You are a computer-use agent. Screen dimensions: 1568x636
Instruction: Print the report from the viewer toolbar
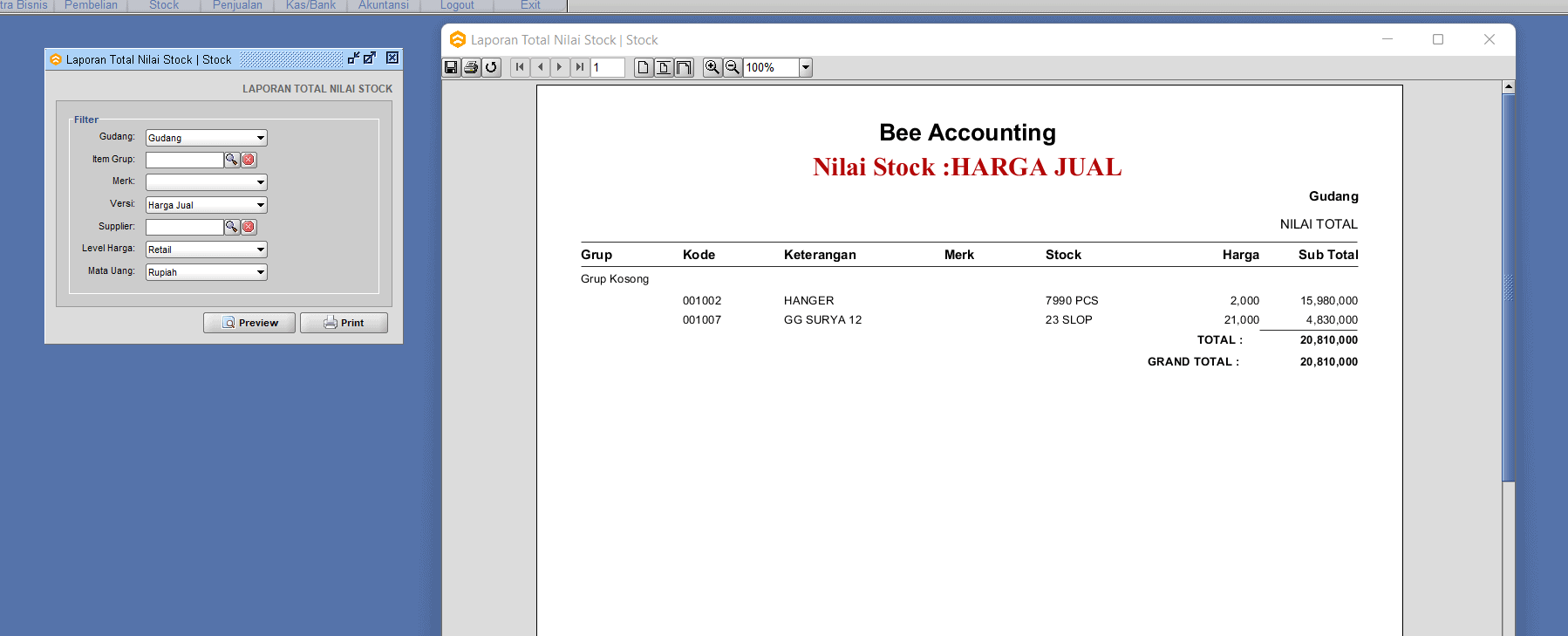(x=471, y=67)
